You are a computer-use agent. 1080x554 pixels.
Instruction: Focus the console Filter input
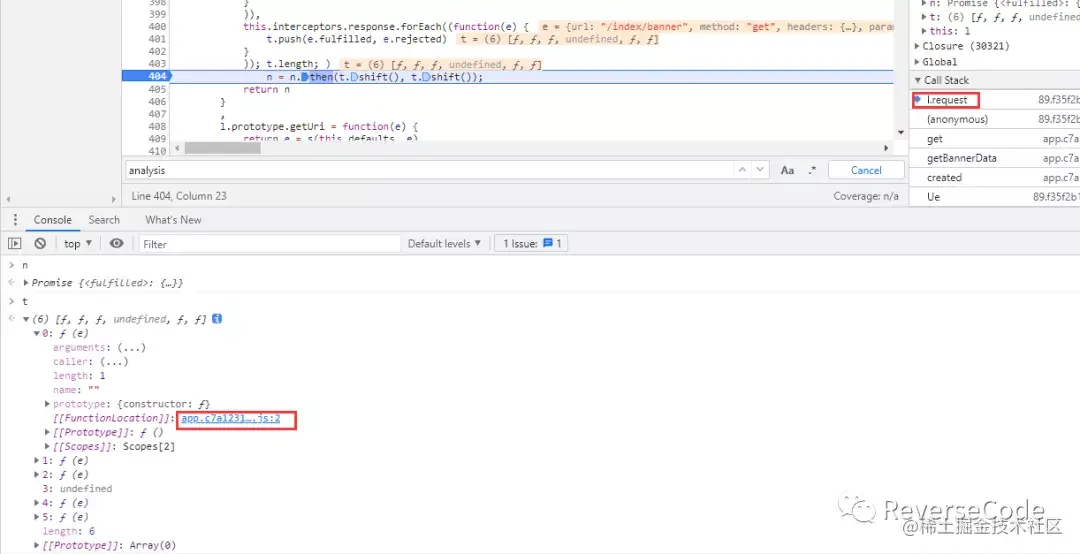tap(269, 244)
